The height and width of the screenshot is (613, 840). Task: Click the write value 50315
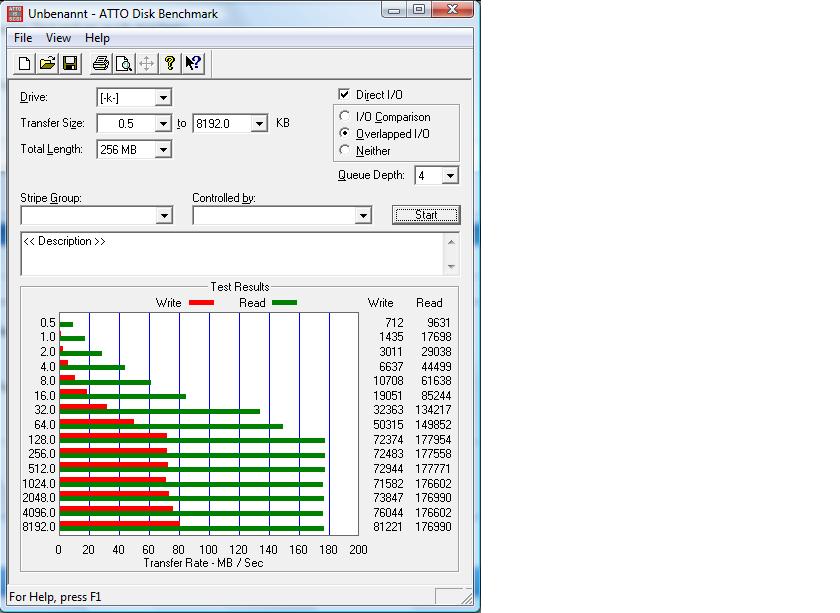pyautogui.click(x=388, y=425)
